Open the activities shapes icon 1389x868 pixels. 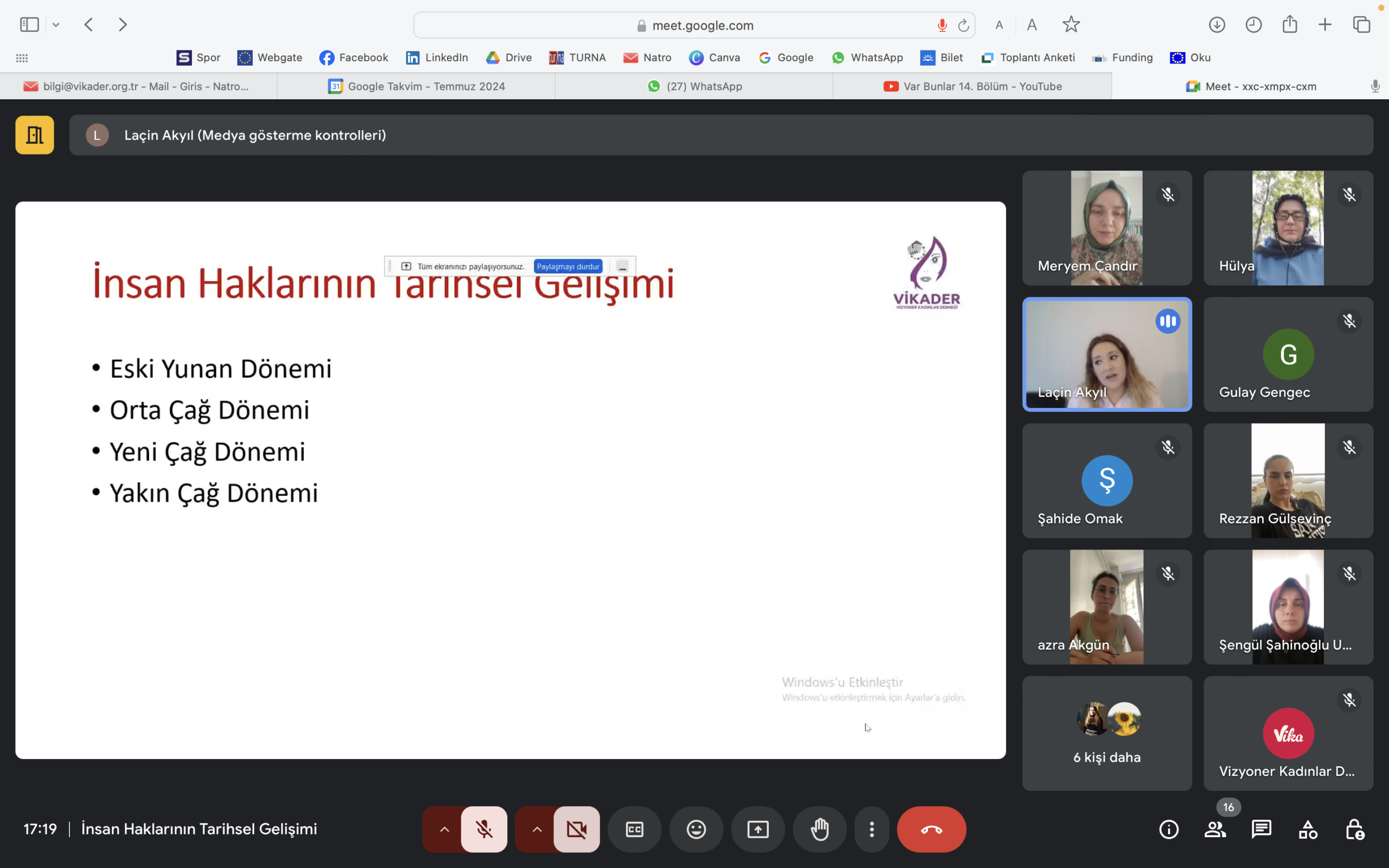click(1308, 829)
